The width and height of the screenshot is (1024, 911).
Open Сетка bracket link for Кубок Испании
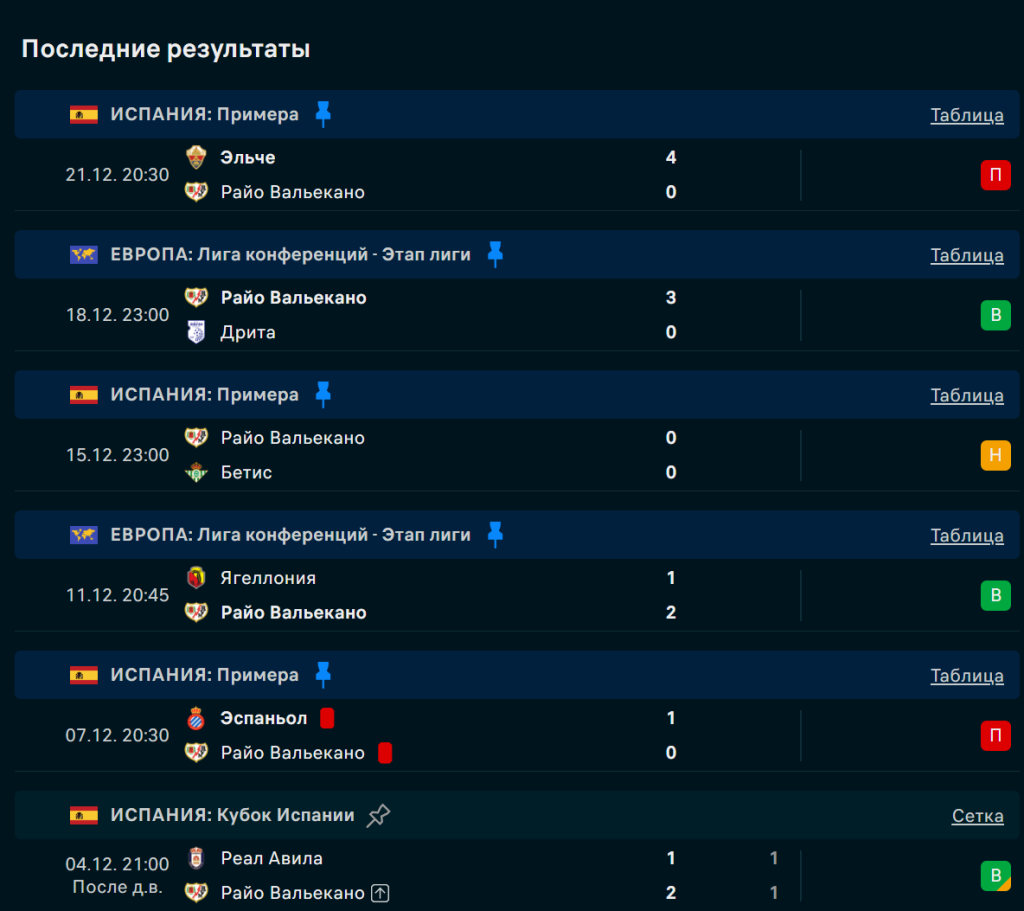(977, 816)
